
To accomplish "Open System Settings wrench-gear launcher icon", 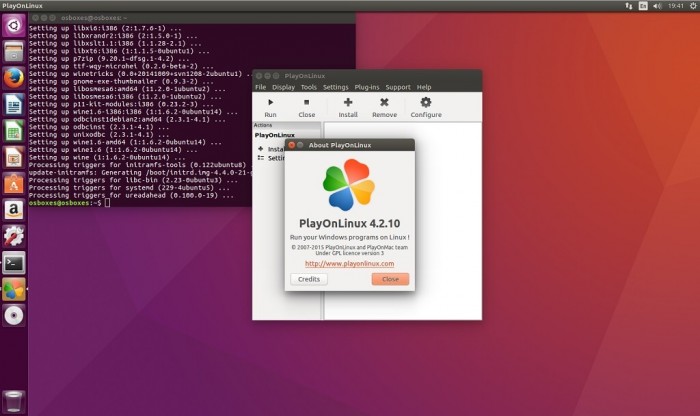I will [x=14, y=237].
